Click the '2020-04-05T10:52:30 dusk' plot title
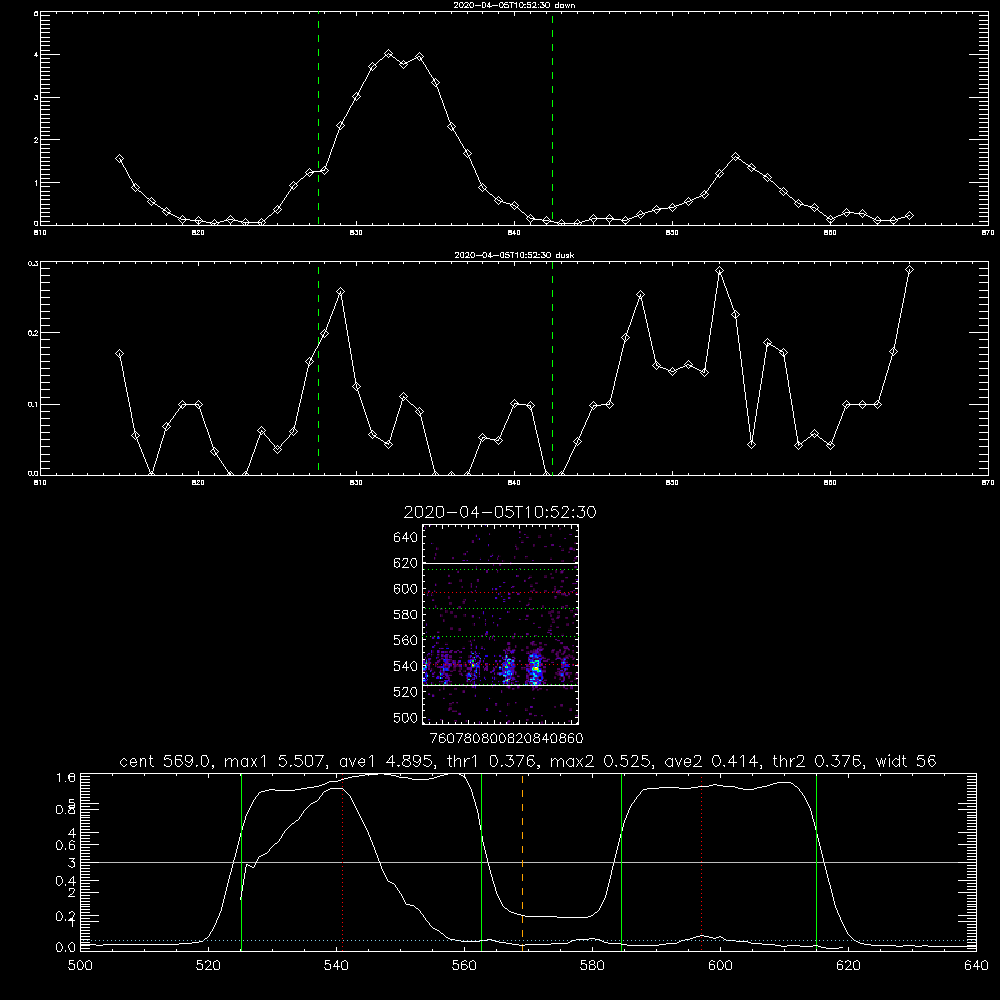 click(514, 254)
